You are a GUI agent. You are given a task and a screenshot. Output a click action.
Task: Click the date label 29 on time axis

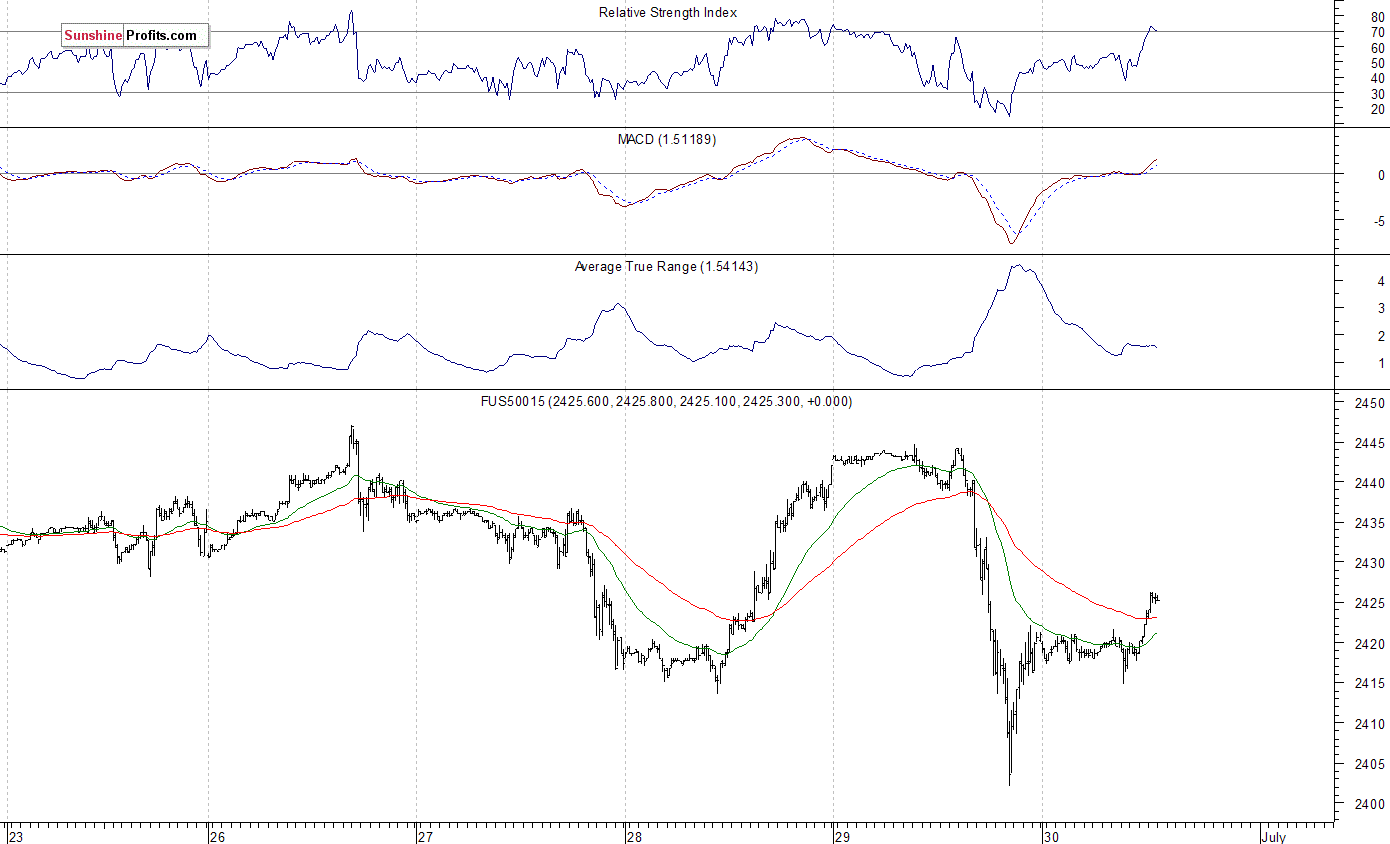(842, 836)
